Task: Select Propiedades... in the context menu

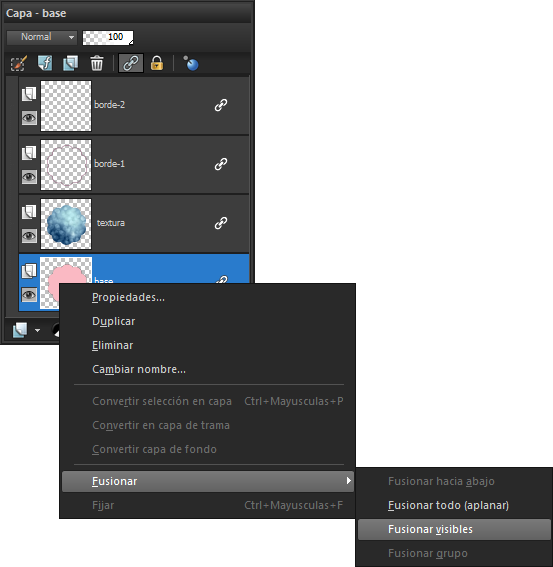Action: click(128, 297)
